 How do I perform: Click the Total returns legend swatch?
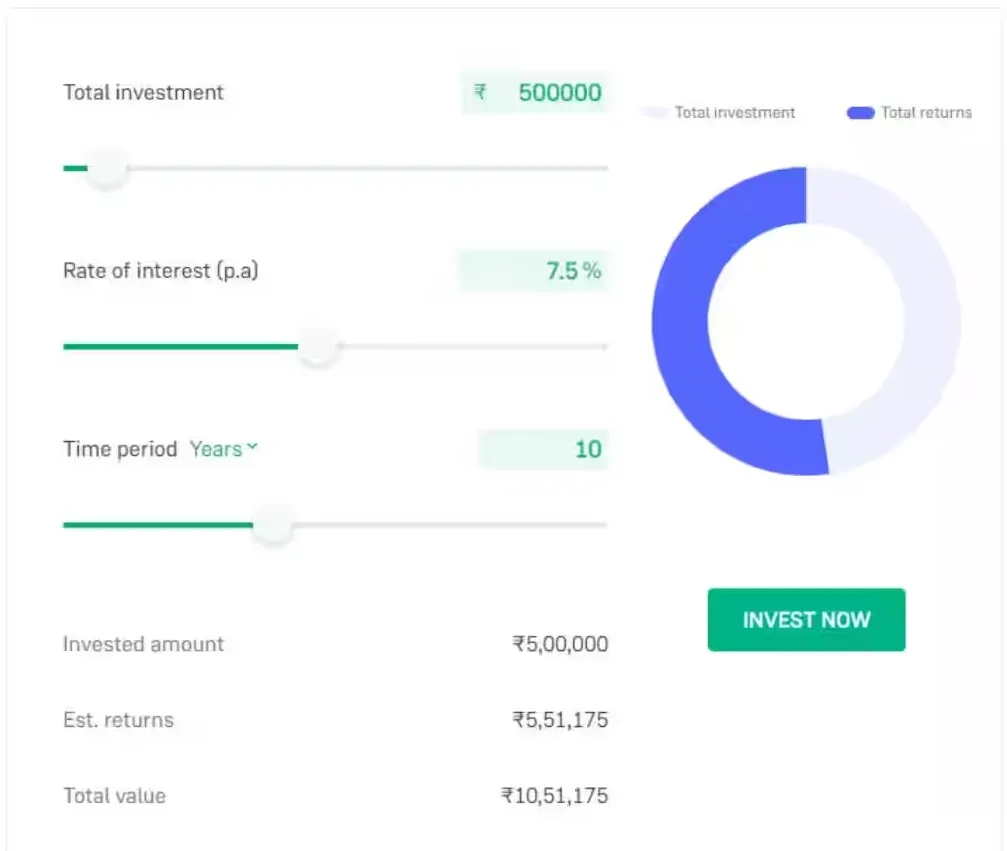[x=860, y=113]
